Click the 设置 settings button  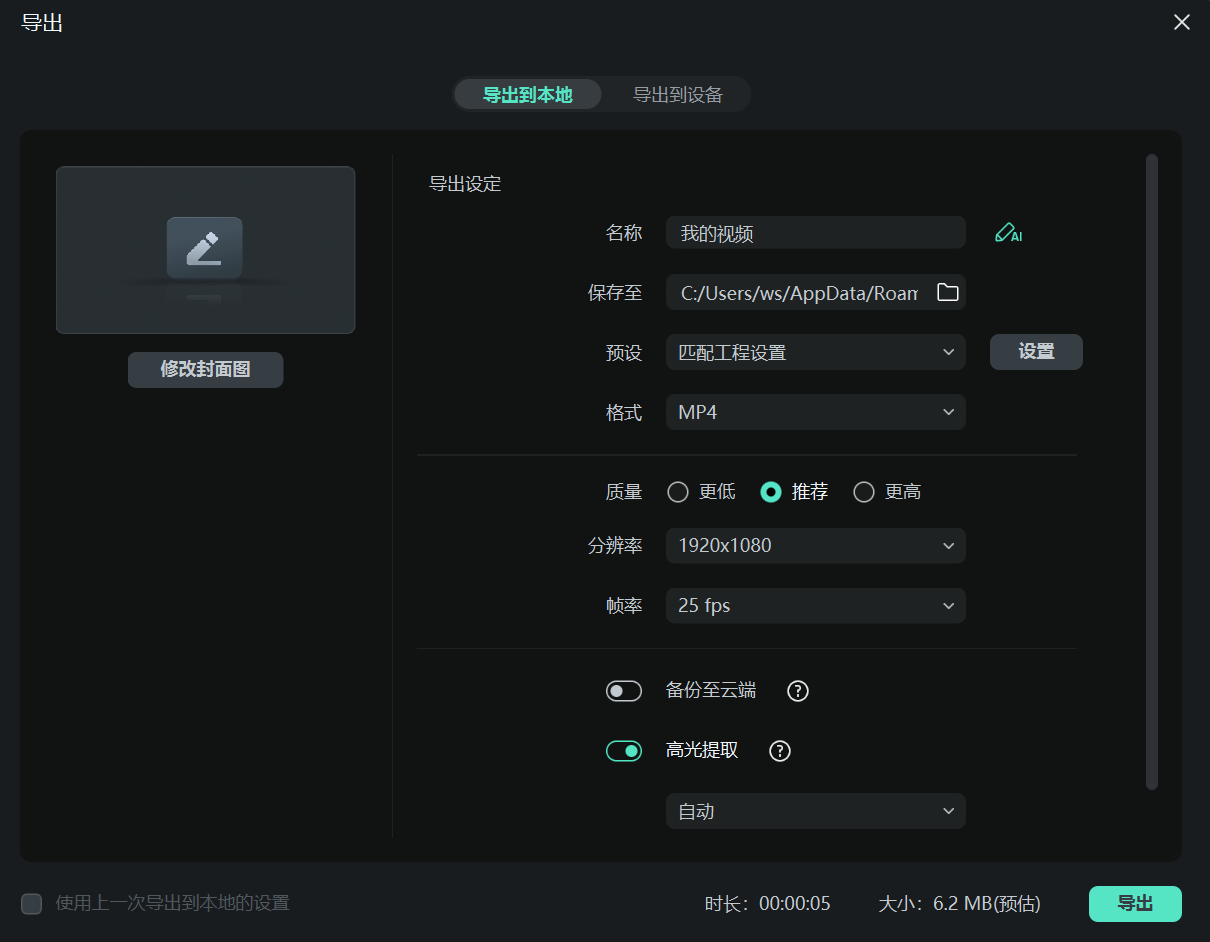(1036, 352)
